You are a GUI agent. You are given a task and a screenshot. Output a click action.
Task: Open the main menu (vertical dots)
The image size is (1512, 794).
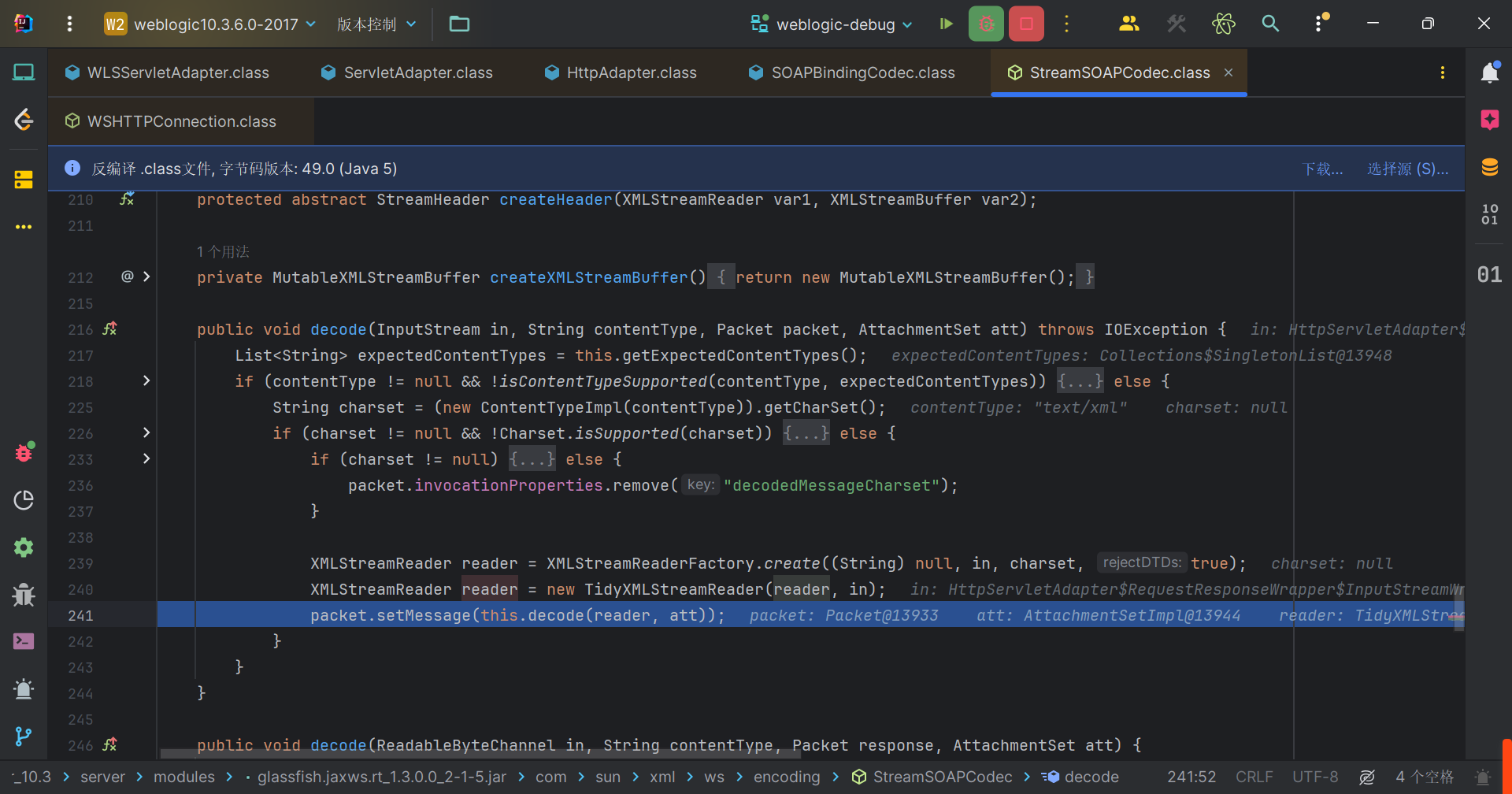(69, 24)
